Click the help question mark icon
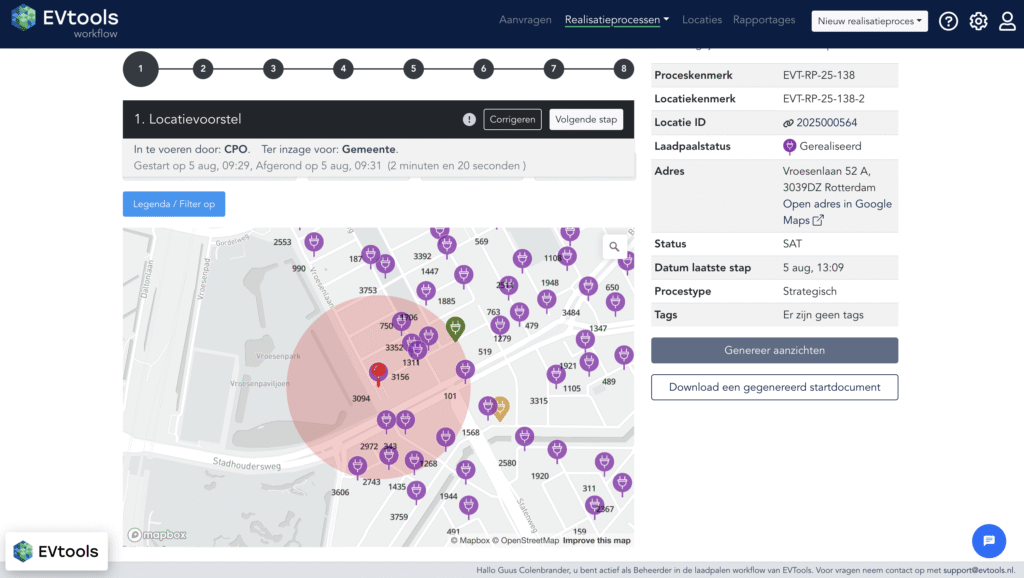This screenshot has height=578, width=1024. (948, 21)
